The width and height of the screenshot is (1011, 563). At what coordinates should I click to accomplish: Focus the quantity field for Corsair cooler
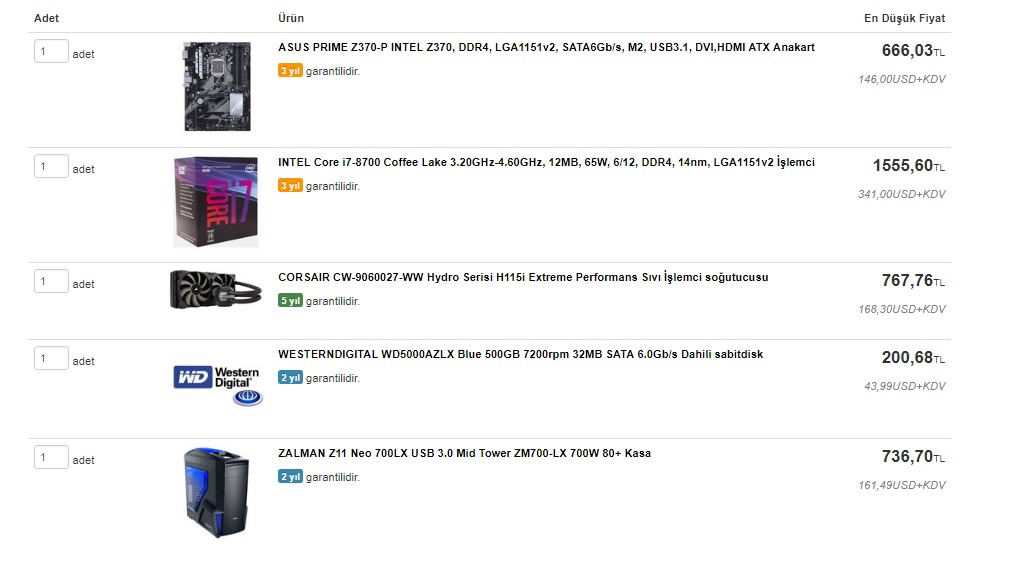[51, 281]
